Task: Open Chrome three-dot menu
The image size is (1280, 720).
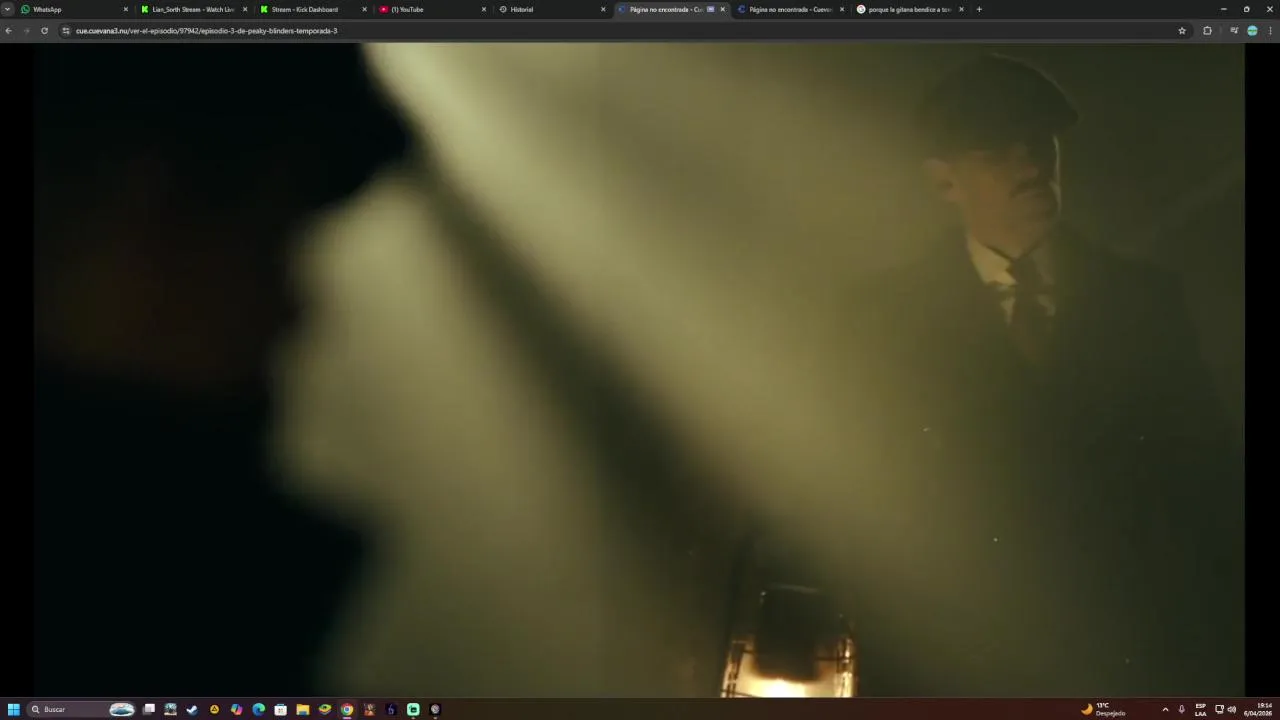Action: [x=1270, y=31]
